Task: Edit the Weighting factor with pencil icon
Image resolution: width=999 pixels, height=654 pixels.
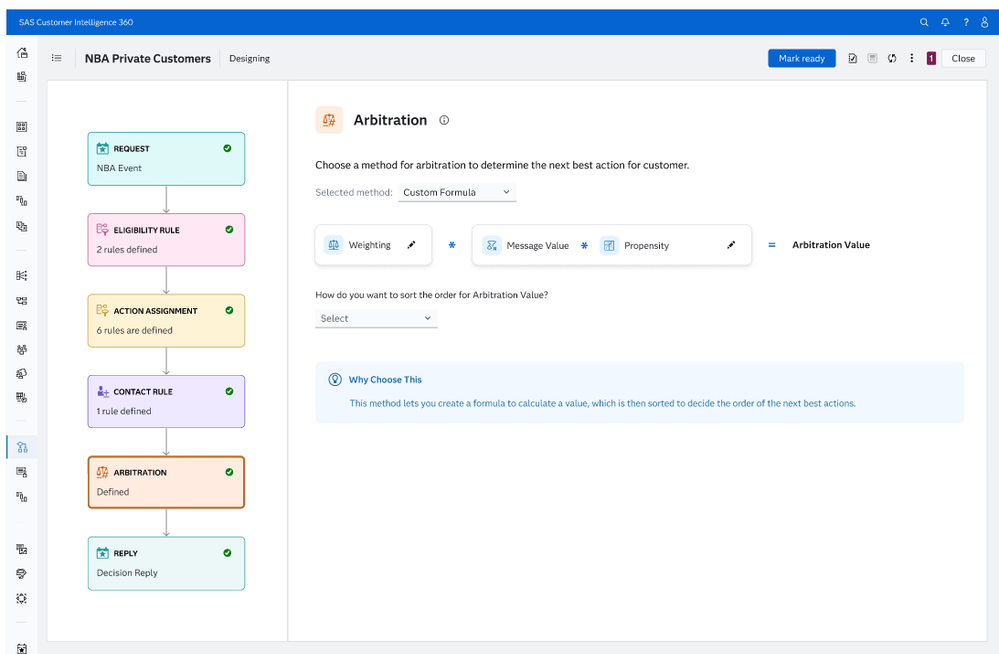Action: (x=412, y=245)
